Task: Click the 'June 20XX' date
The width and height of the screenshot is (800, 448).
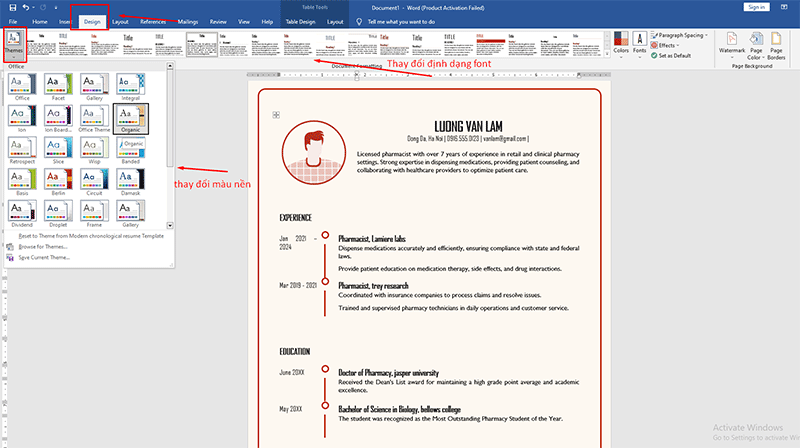Action: pos(292,372)
